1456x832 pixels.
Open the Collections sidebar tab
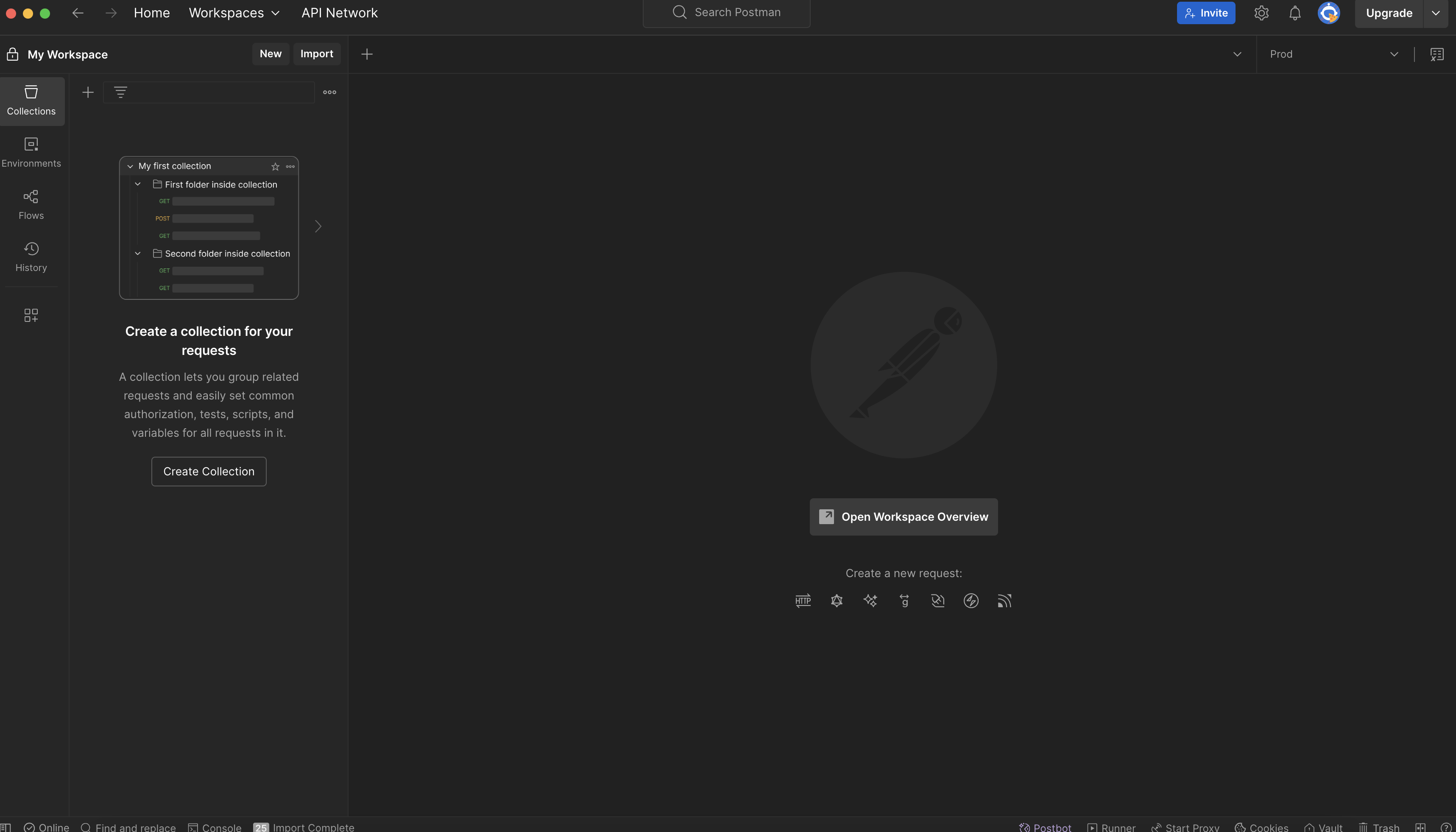(x=31, y=100)
